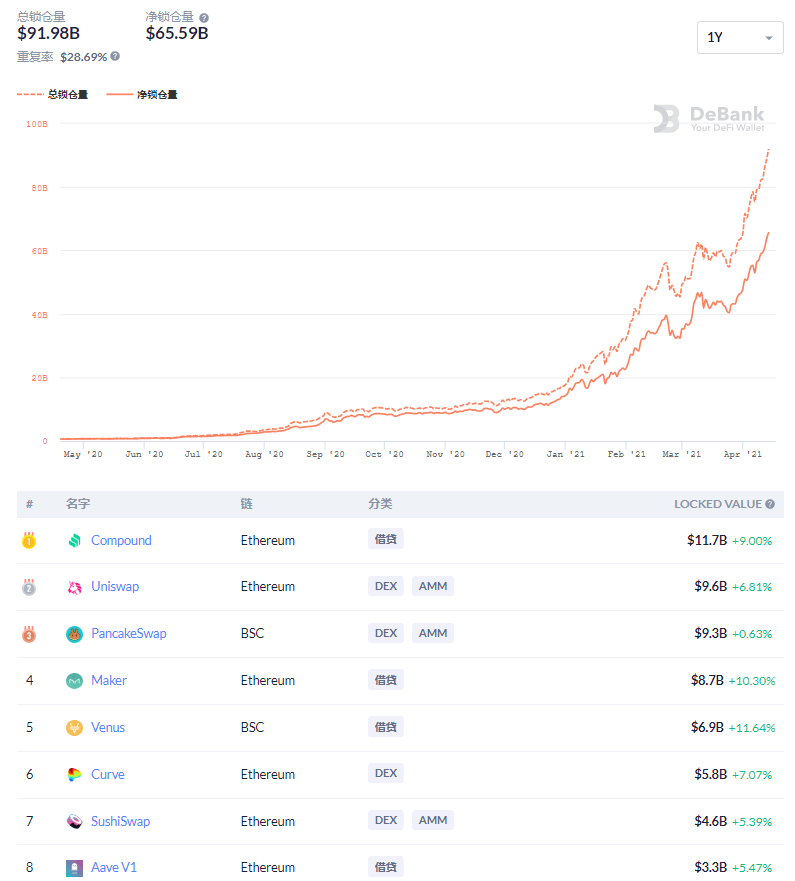Click the Compound logo icon
Image resolution: width=795 pixels, height=881 pixels.
pyautogui.click(x=74, y=541)
